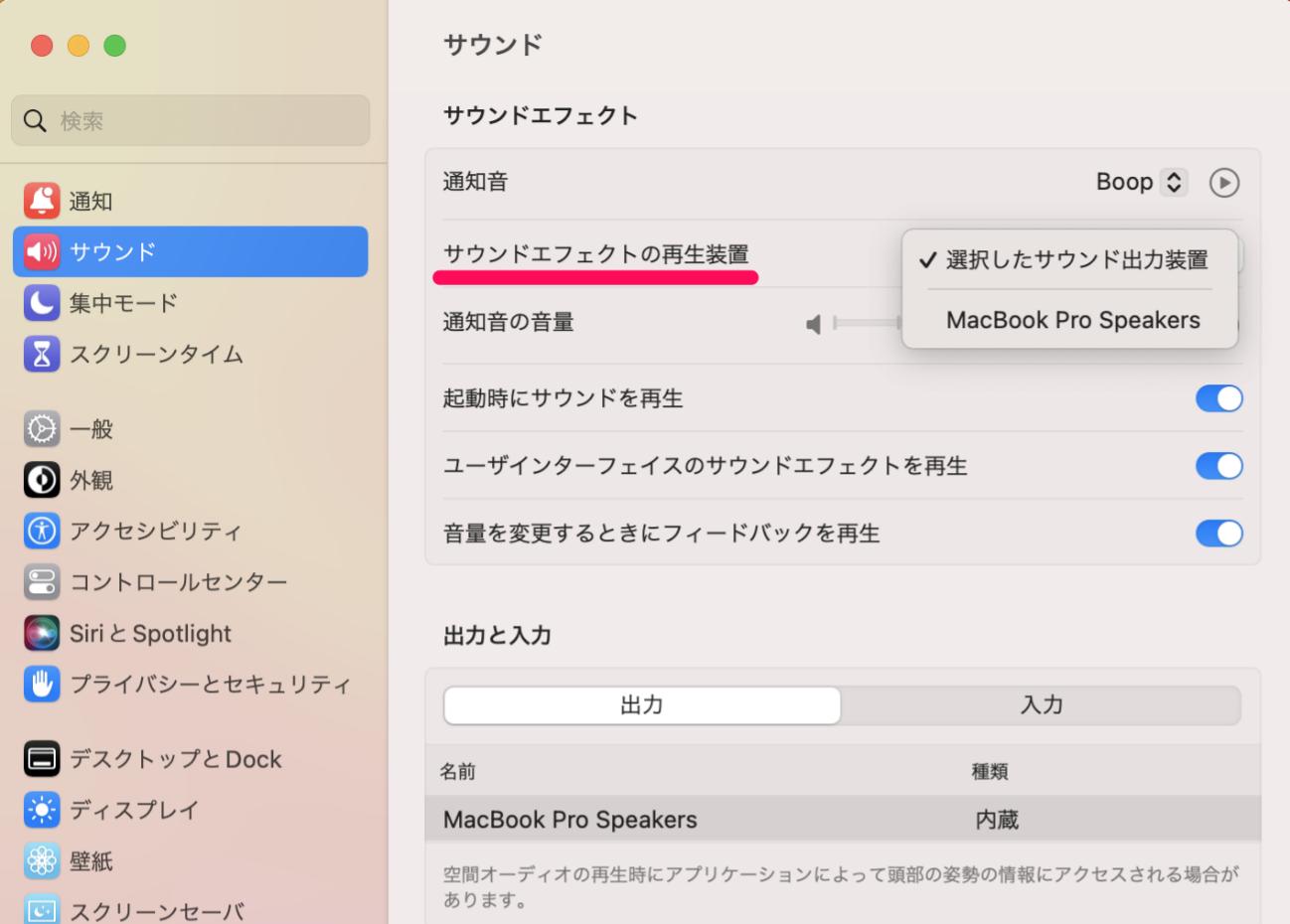Open the Boop alert sound dropdown
1290x924 pixels.
[1141, 183]
